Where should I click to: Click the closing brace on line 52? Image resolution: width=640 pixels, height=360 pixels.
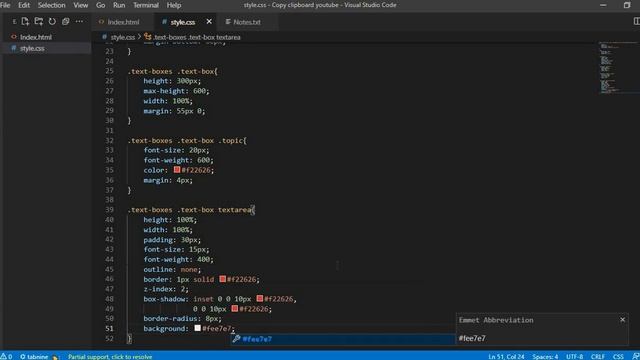click(x=129, y=338)
